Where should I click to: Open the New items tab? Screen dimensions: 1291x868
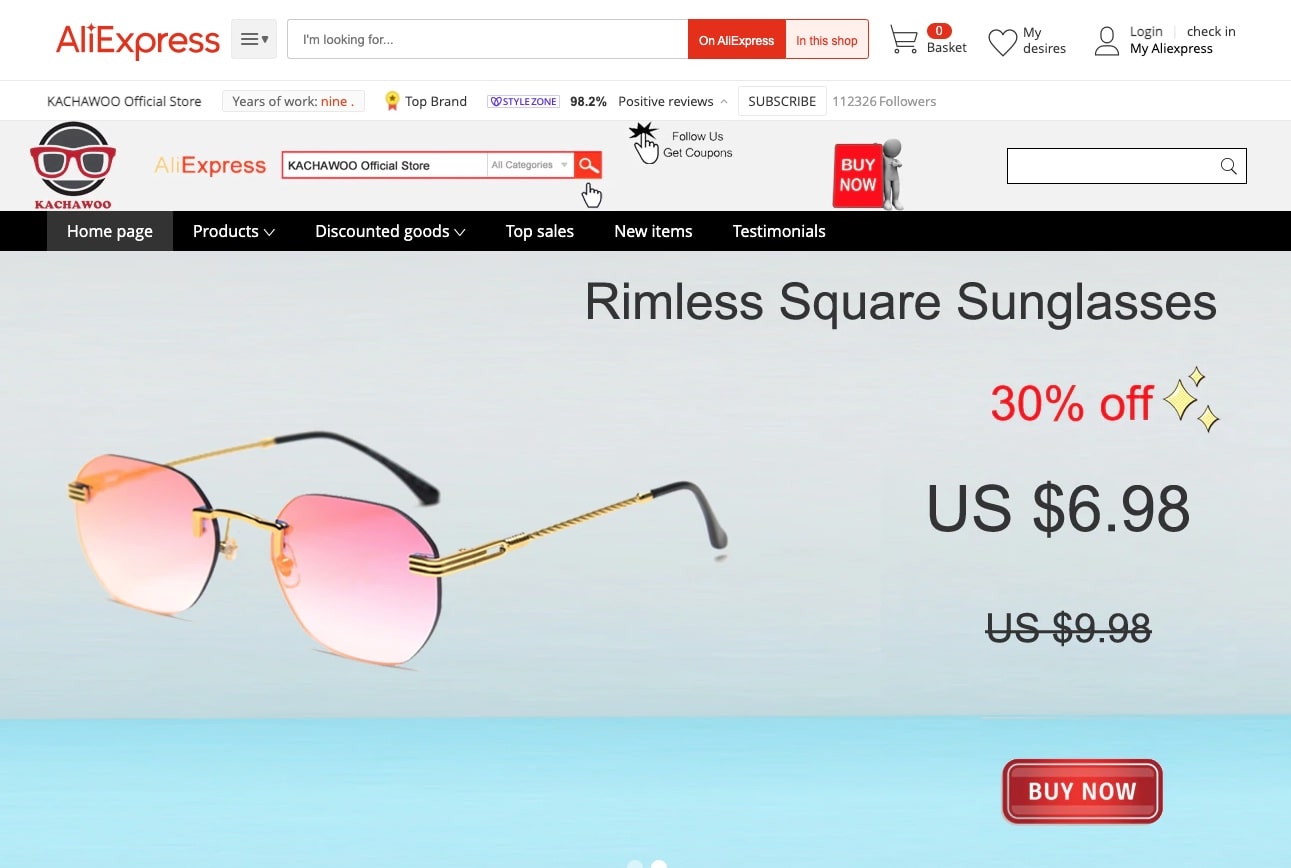pyautogui.click(x=653, y=231)
